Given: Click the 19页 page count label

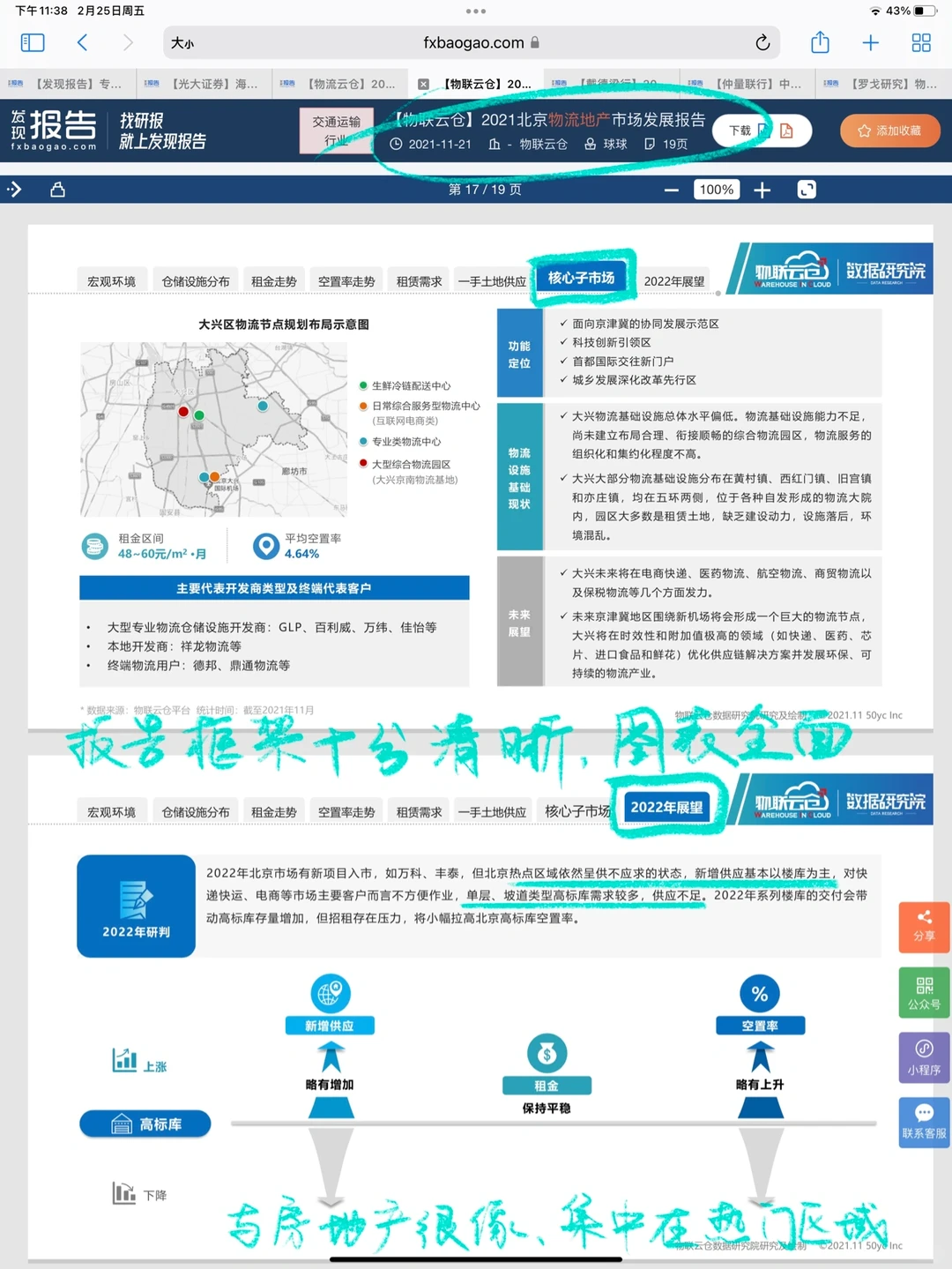Looking at the screenshot, I should pyautogui.click(x=675, y=144).
